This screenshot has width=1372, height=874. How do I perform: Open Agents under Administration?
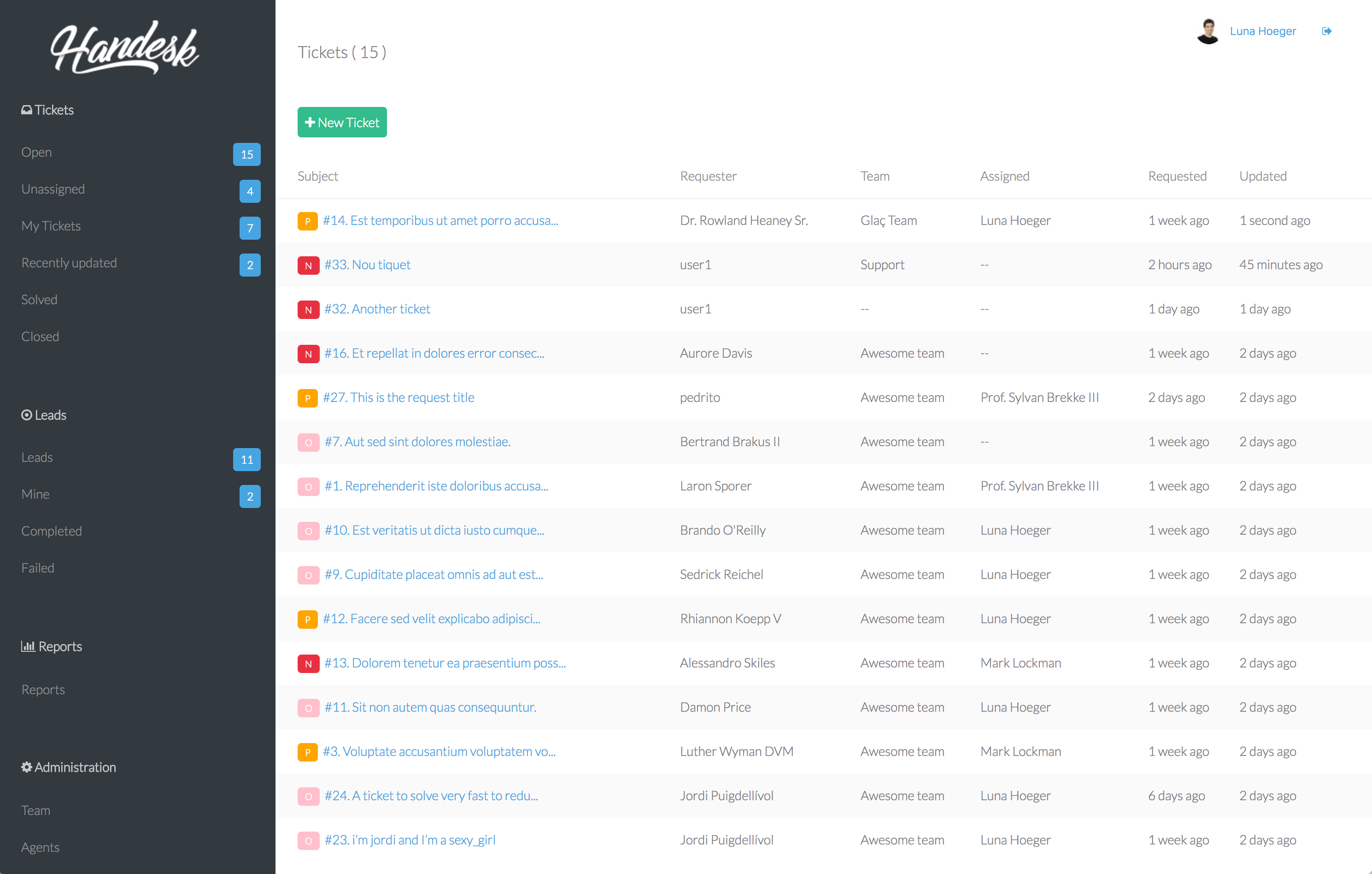(x=41, y=847)
